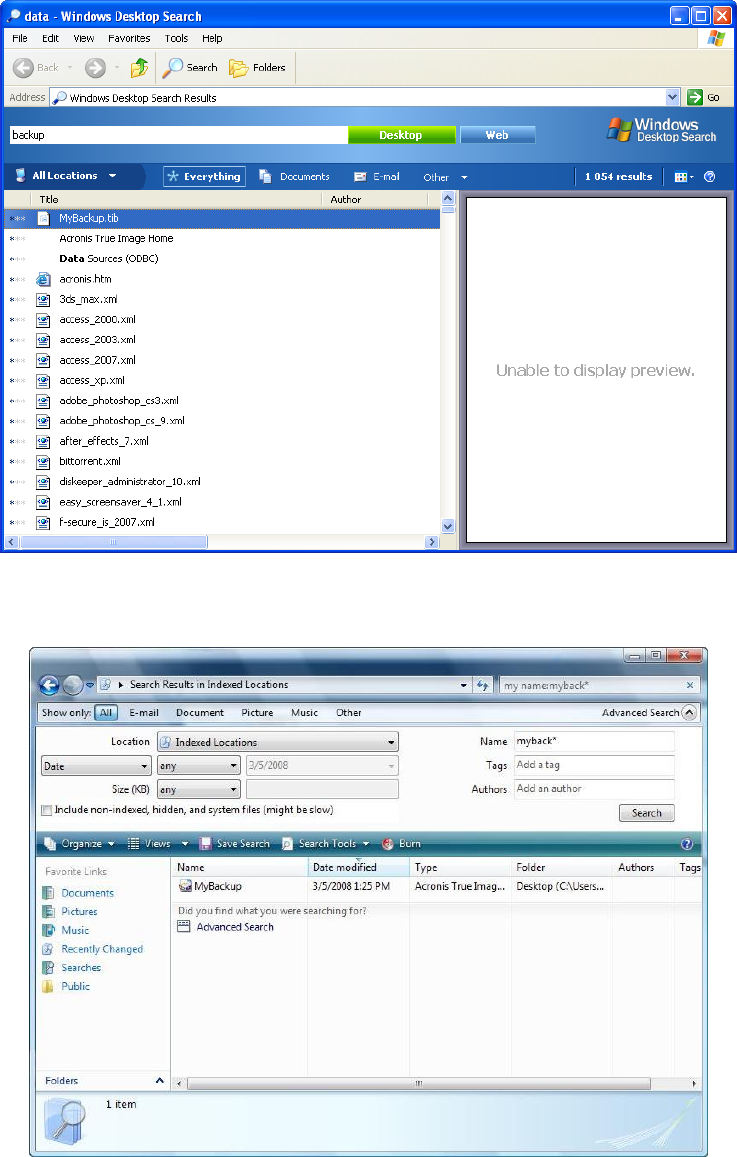This screenshot has width=737, height=1157.
Task: Click the Vista help icon in toolbar
Action: point(687,844)
